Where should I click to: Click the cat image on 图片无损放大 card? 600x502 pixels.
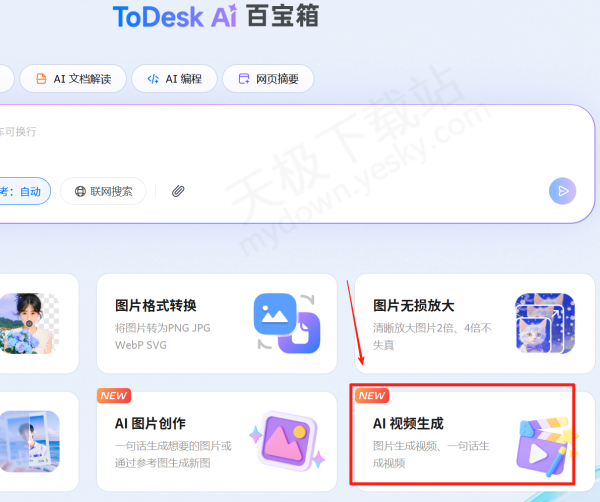pyautogui.click(x=544, y=322)
